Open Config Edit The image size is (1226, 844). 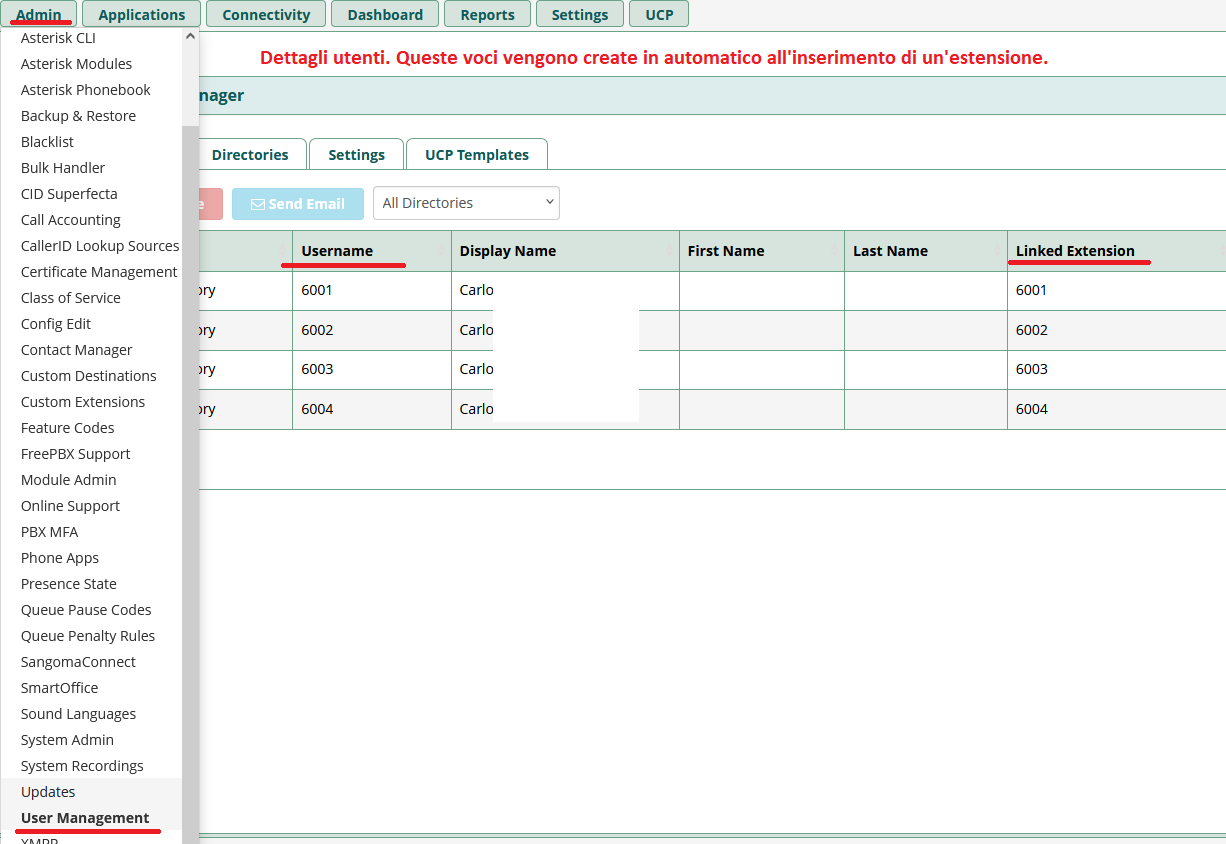[56, 324]
